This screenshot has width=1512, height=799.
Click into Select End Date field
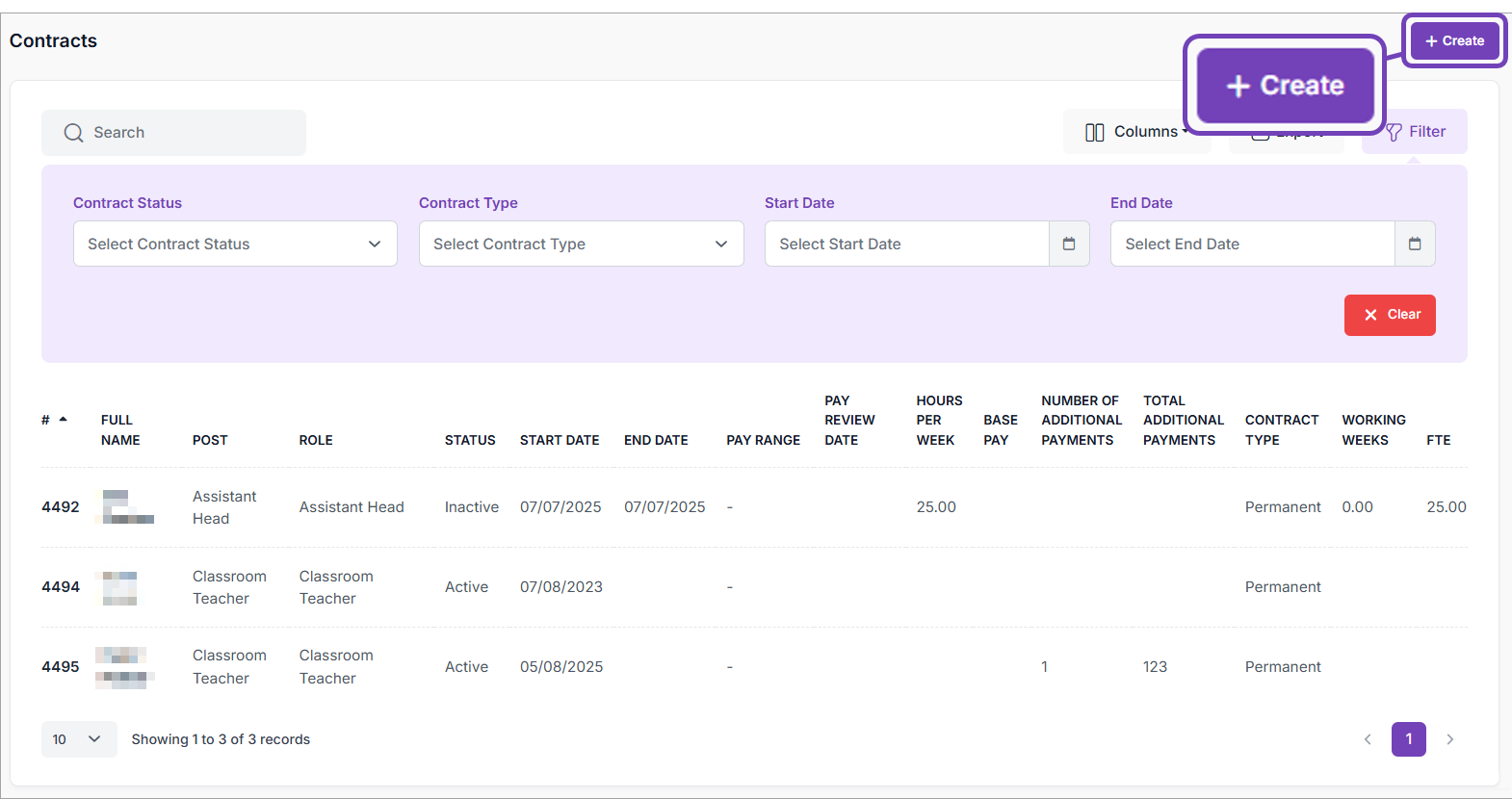coord(1251,244)
